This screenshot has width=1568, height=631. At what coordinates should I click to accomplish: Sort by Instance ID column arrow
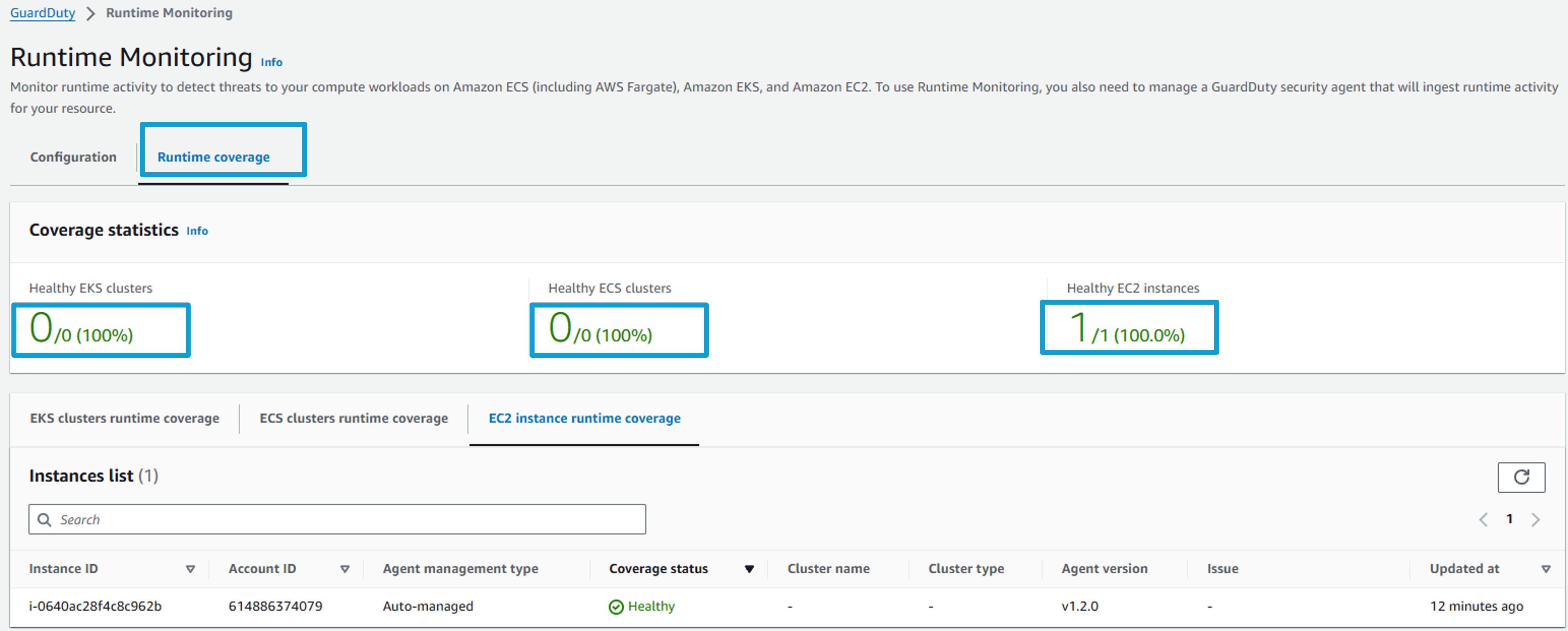(191, 569)
